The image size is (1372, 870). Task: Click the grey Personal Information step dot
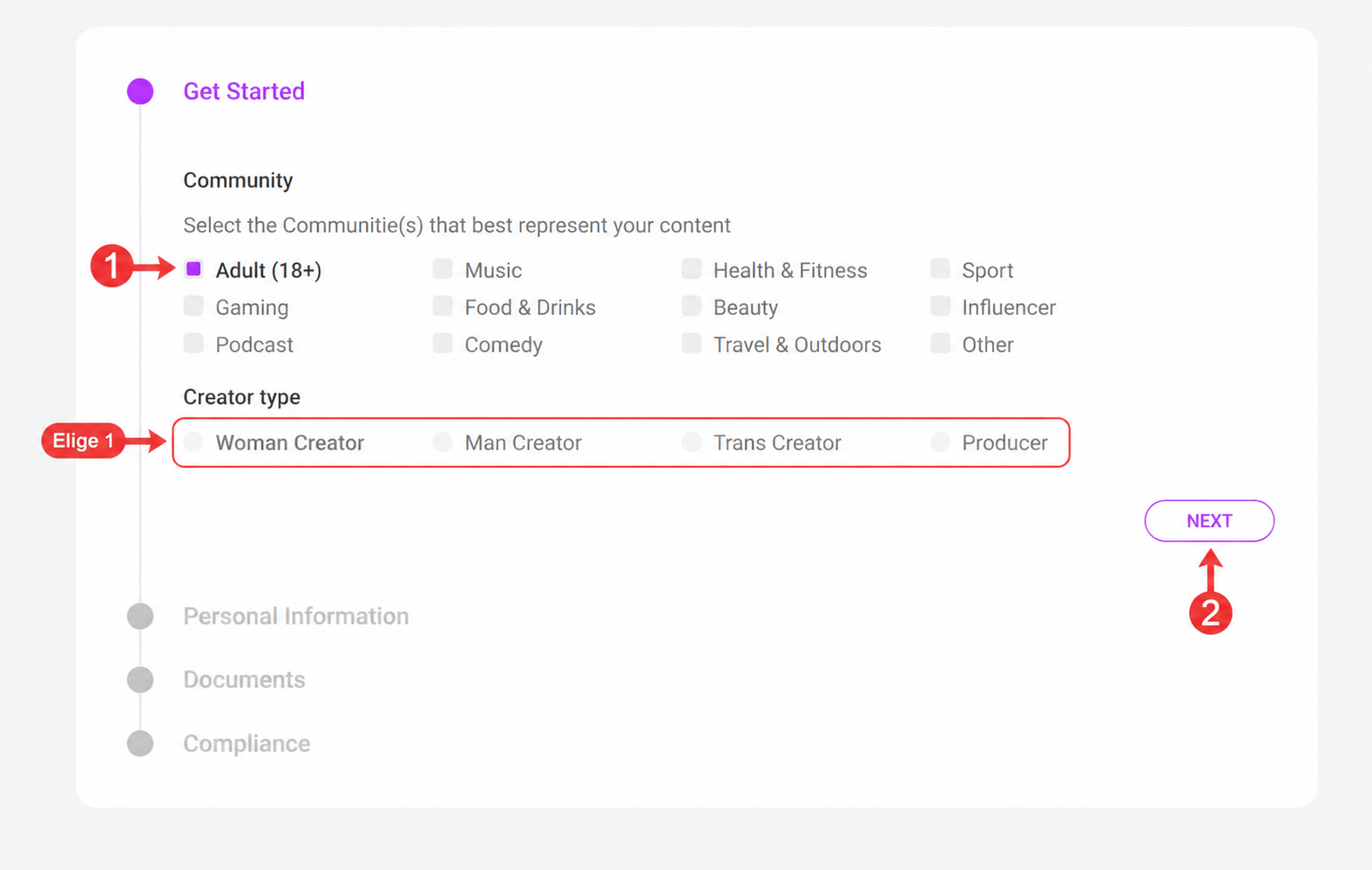(140, 617)
